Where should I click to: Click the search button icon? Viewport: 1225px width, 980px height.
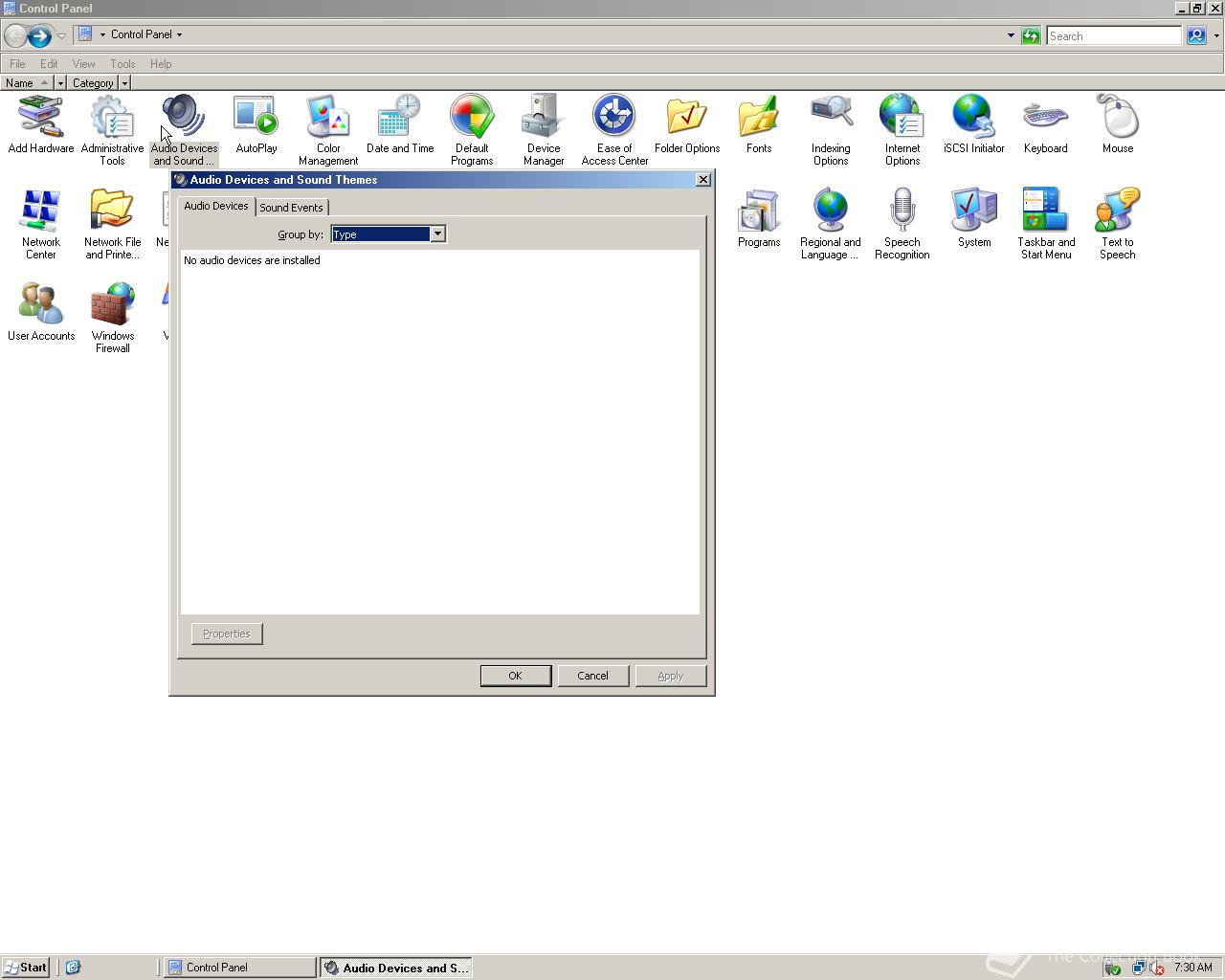(x=1196, y=36)
